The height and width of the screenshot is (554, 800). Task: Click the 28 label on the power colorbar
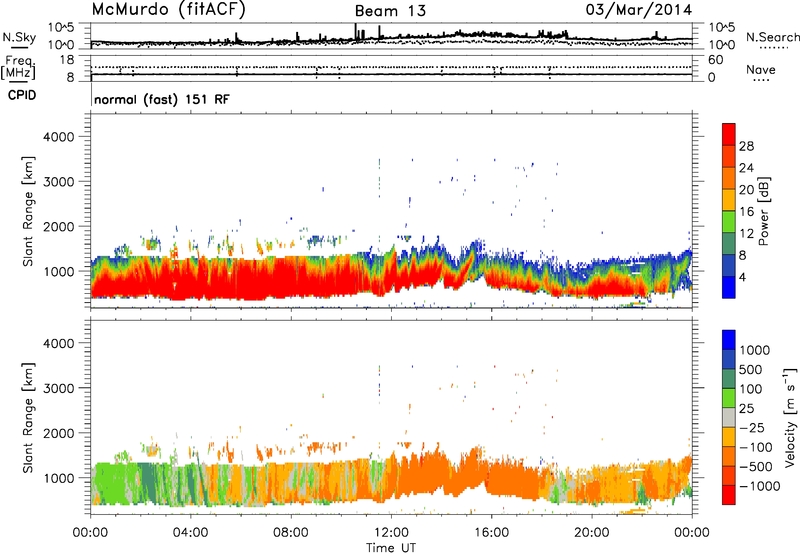coord(746,146)
